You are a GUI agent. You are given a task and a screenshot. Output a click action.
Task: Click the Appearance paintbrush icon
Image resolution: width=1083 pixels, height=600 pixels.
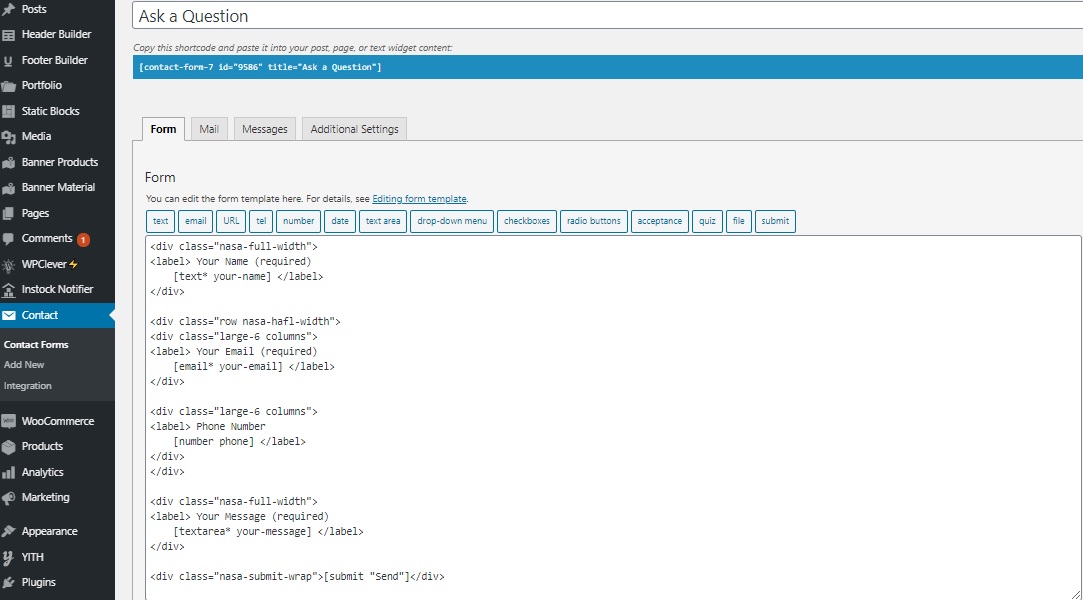tap(8, 532)
